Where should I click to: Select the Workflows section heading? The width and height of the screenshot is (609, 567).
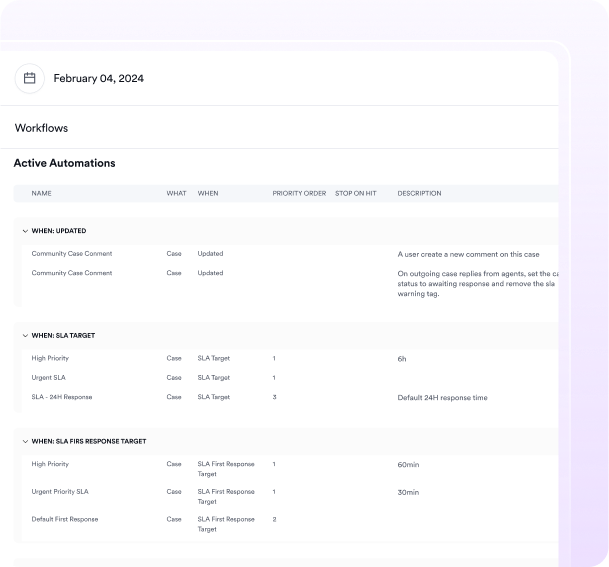coord(41,128)
